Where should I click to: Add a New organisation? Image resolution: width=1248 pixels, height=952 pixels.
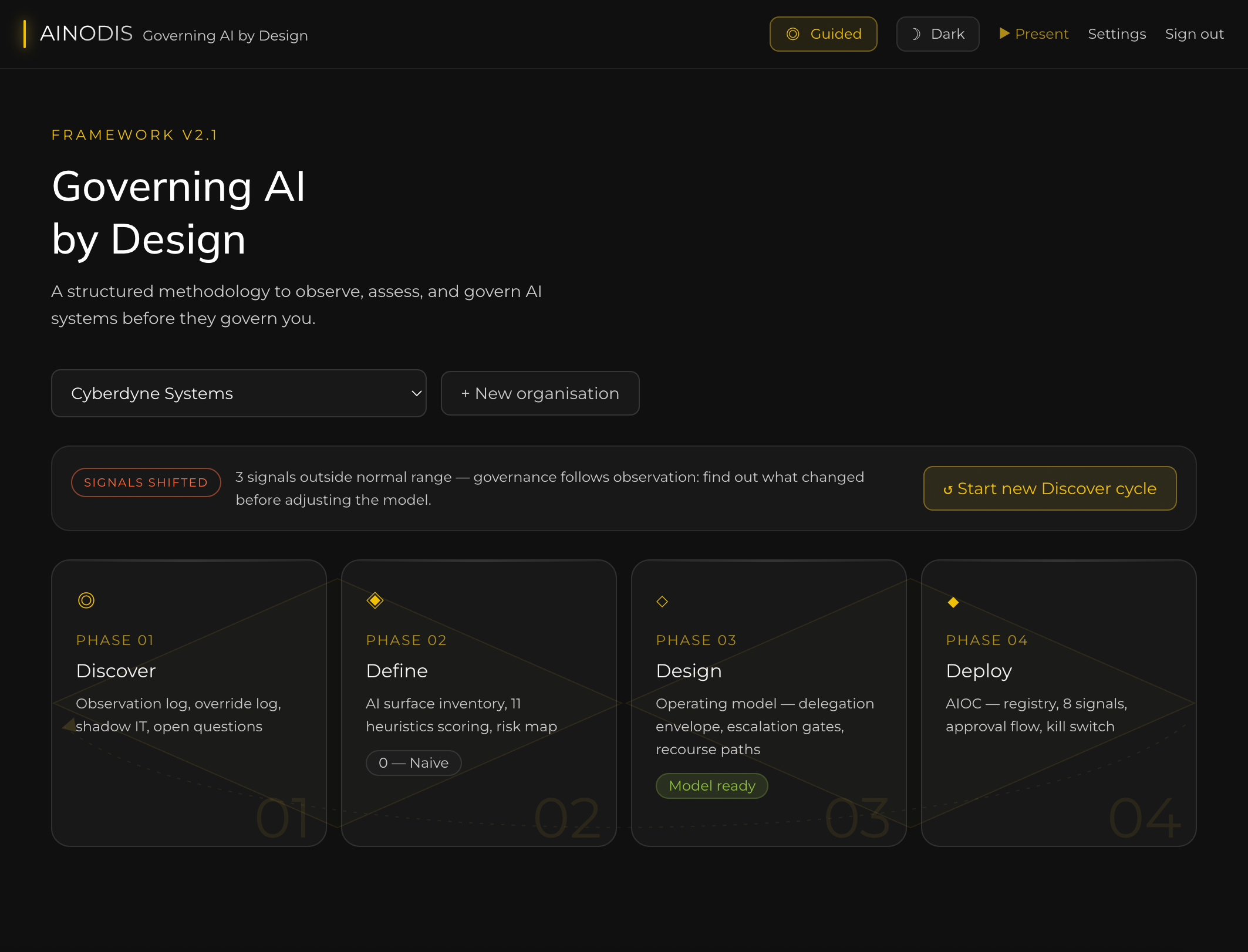pos(540,393)
